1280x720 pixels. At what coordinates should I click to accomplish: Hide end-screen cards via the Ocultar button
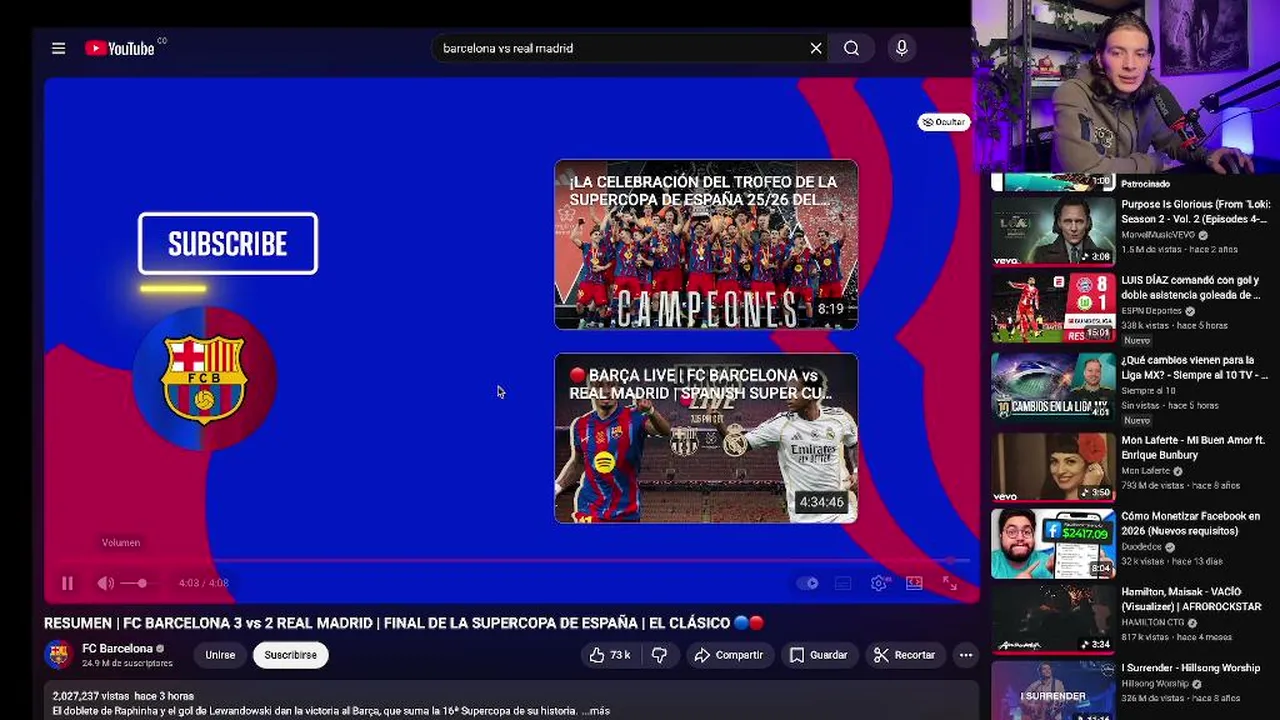click(x=944, y=122)
